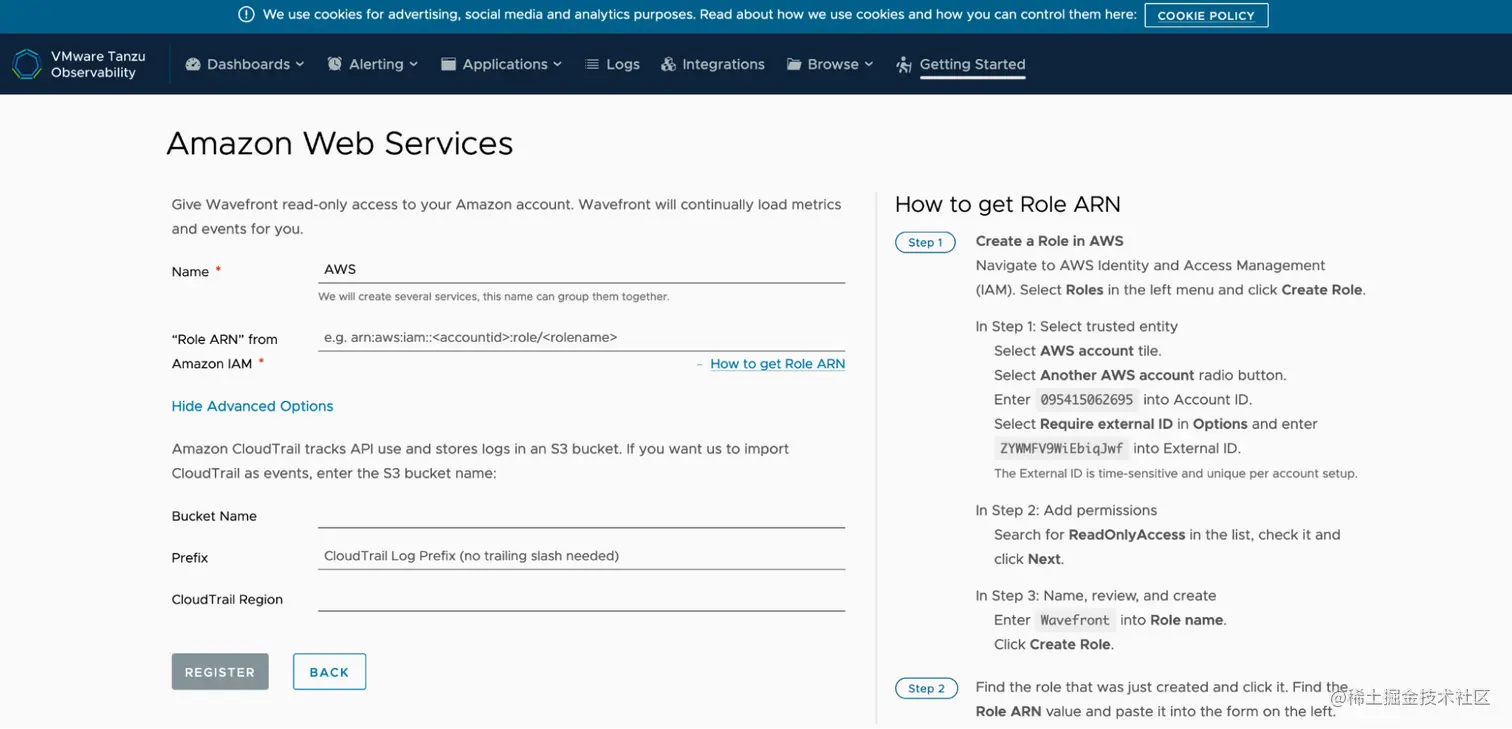Screen dimensions: 1512x729
Task: Click the Register button
Action: pos(220,672)
